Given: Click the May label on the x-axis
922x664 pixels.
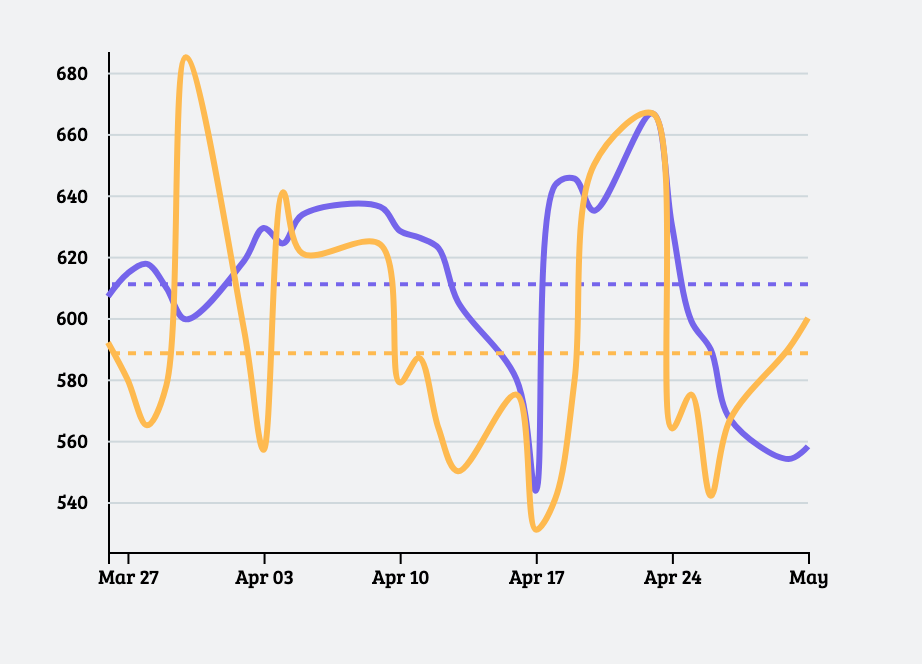Looking at the screenshot, I should click(808, 578).
